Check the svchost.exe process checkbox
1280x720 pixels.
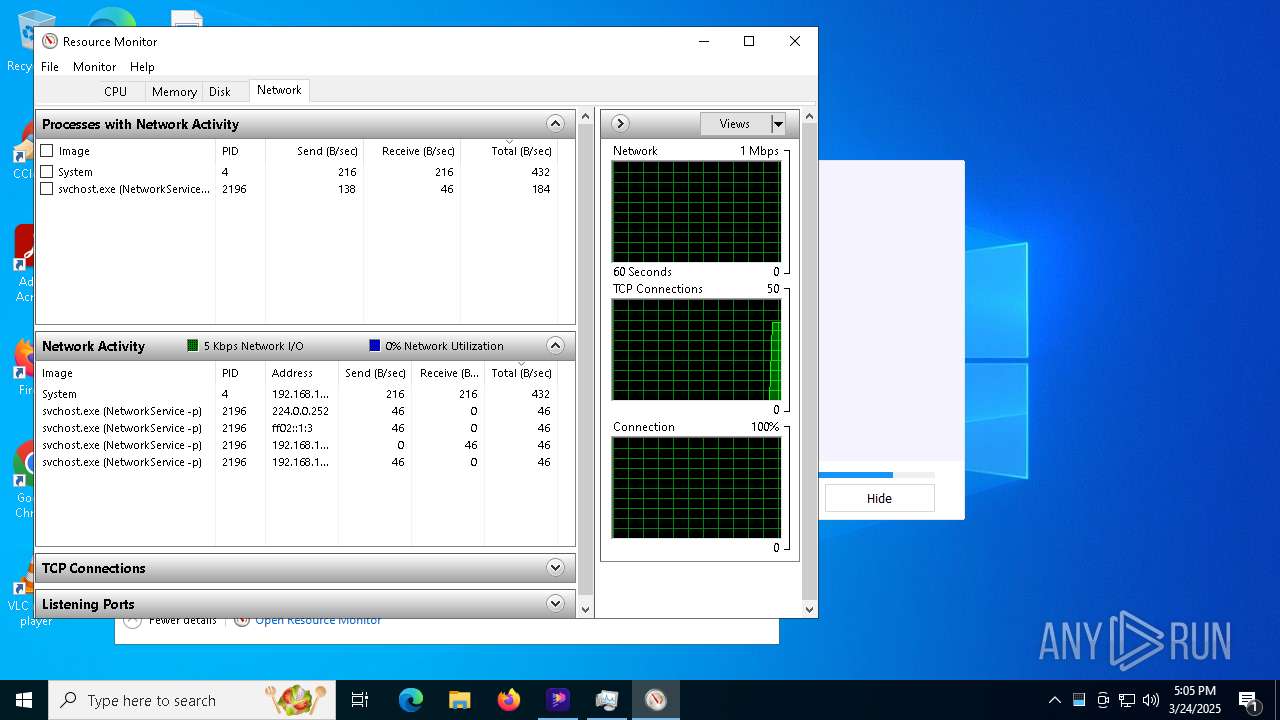click(x=47, y=189)
